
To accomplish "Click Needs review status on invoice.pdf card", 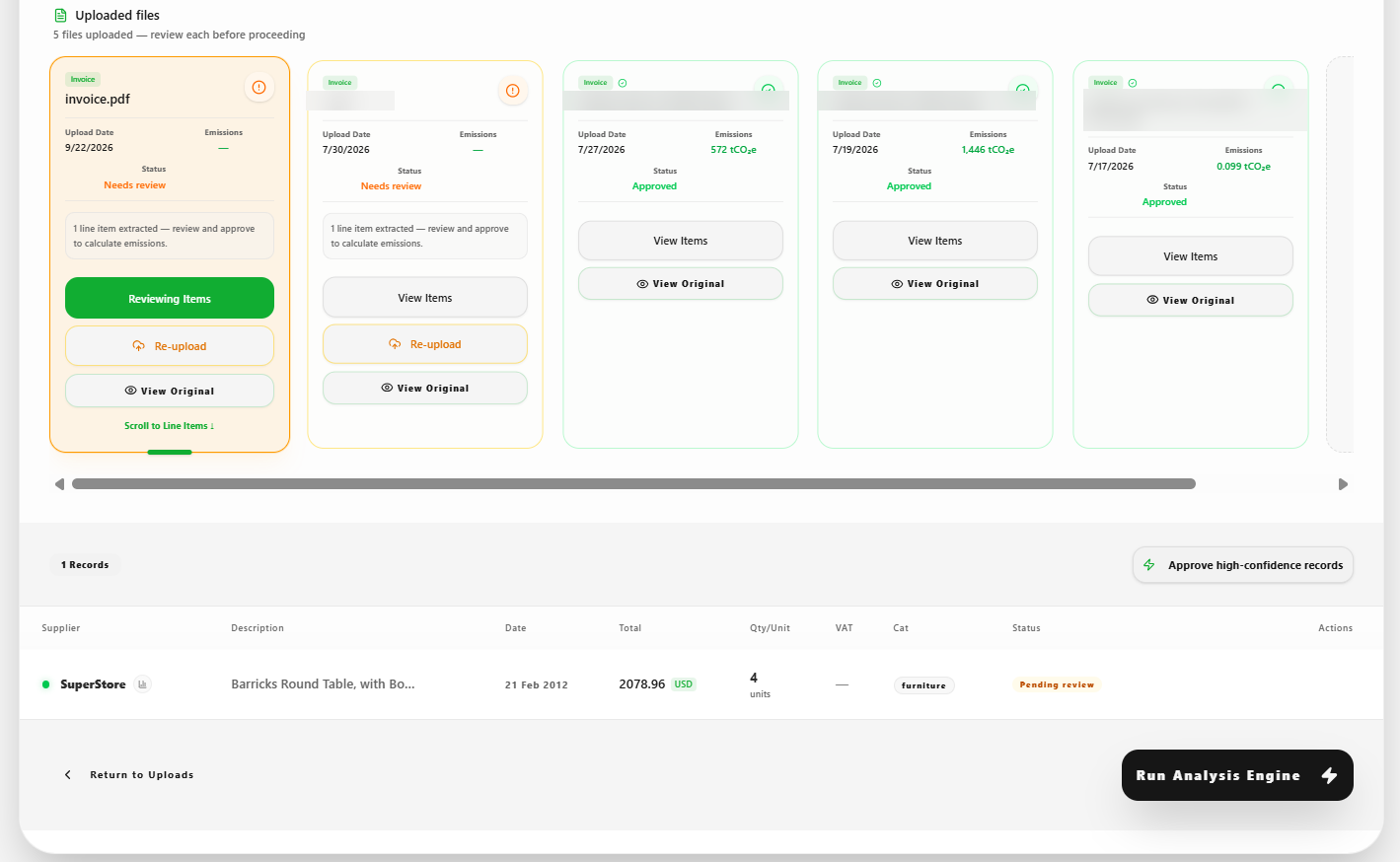I will 135,185.
